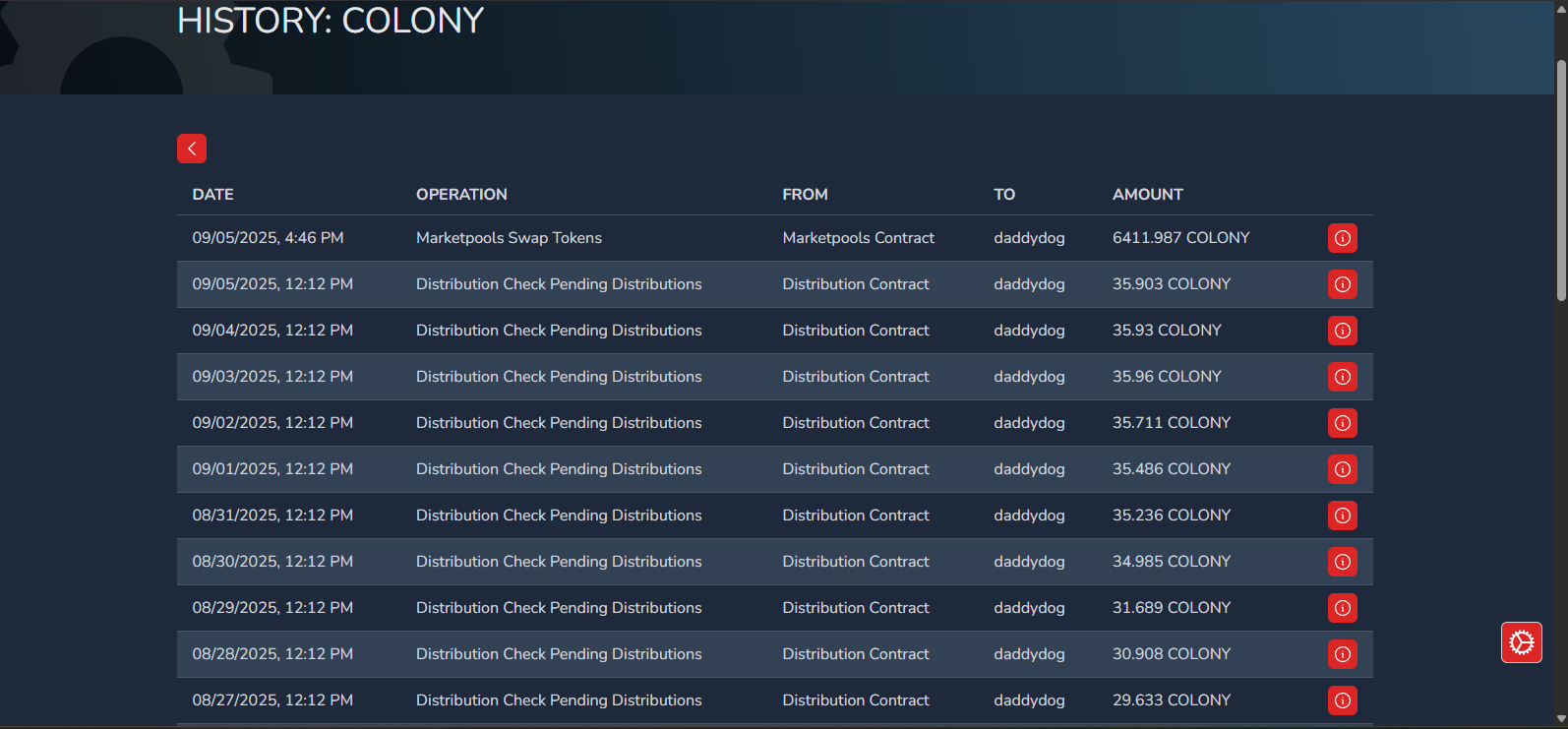The width and height of the screenshot is (1568, 729).
Task: Click the 35.96 COLONY amount
Action: pos(1167,377)
